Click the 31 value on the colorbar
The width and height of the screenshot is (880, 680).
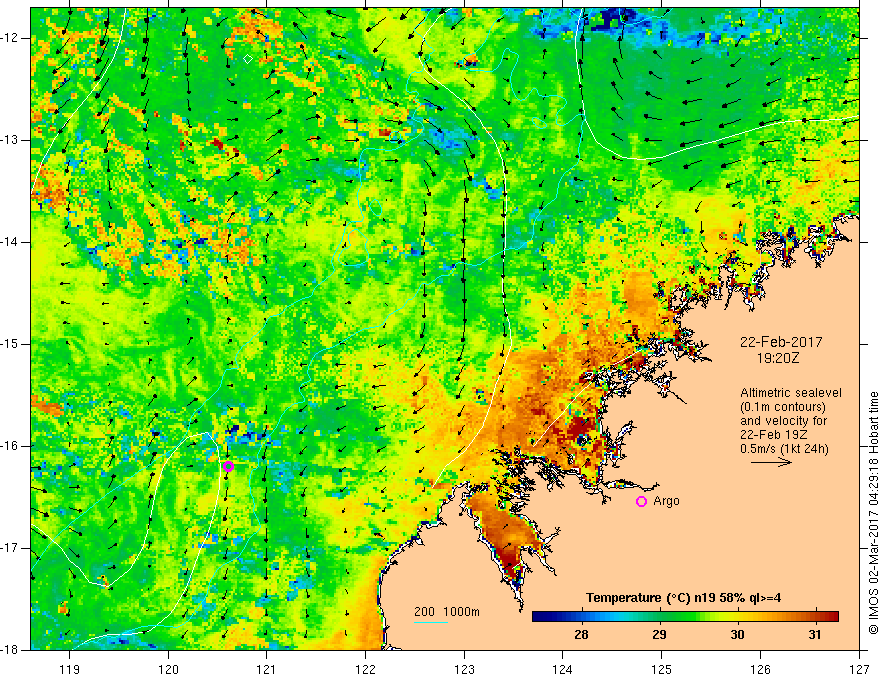pos(815,635)
